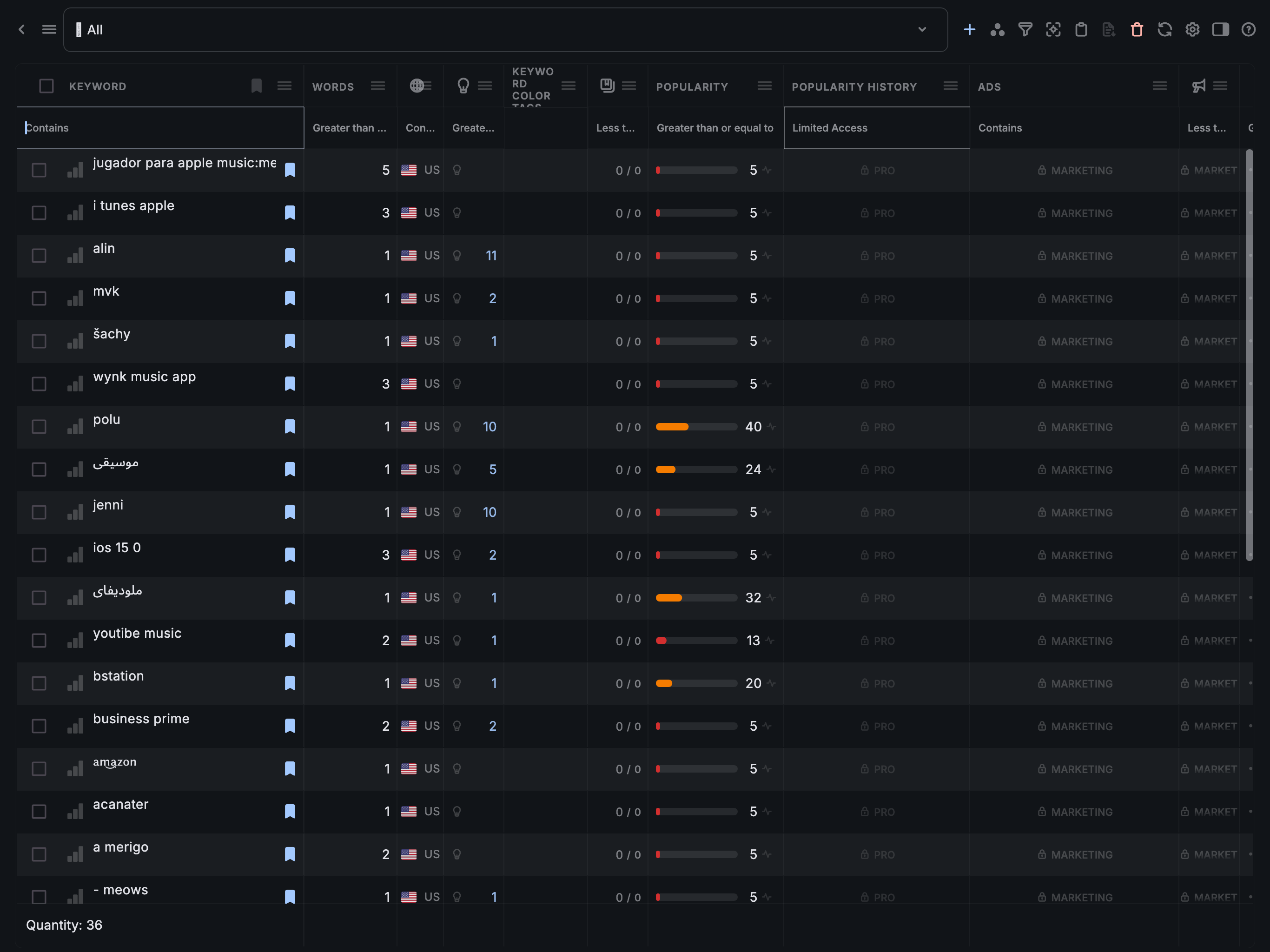The width and height of the screenshot is (1270, 952).
Task: Open the hamburger menu next to back arrow
Action: coord(49,30)
